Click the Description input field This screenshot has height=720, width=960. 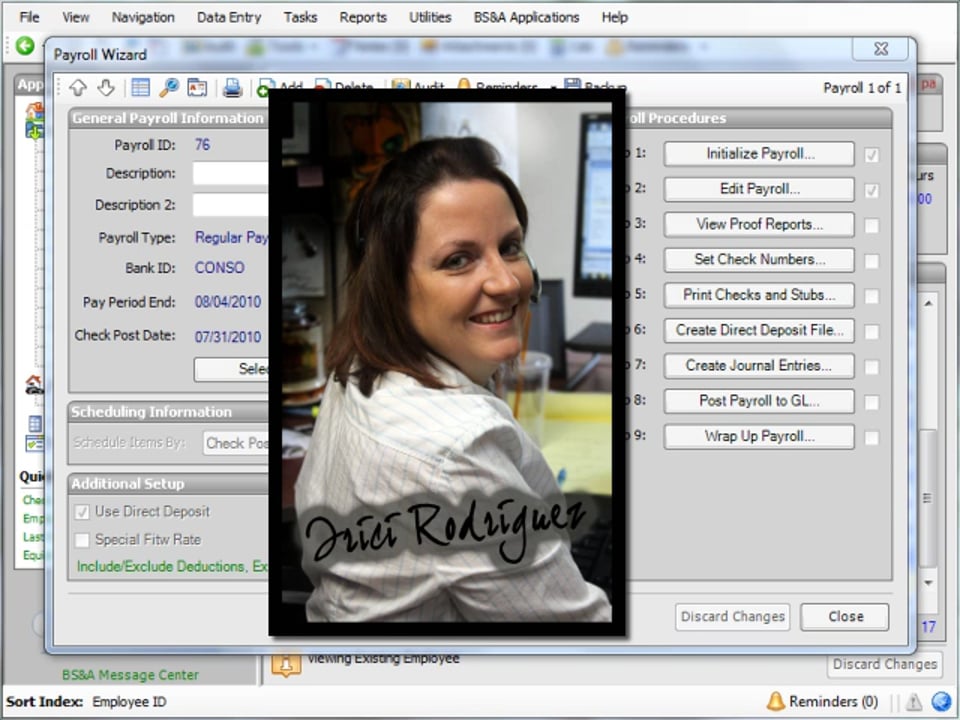click(231, 173)
